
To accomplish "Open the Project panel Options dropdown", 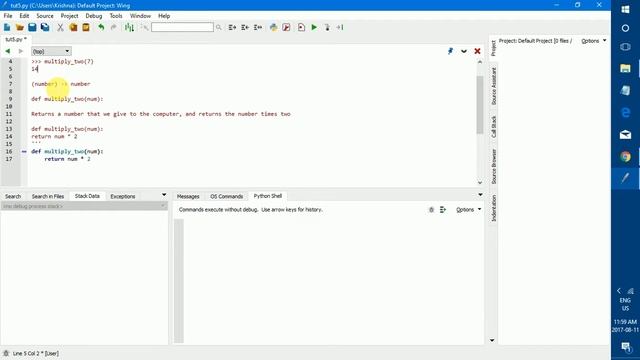I will point(593,41).
